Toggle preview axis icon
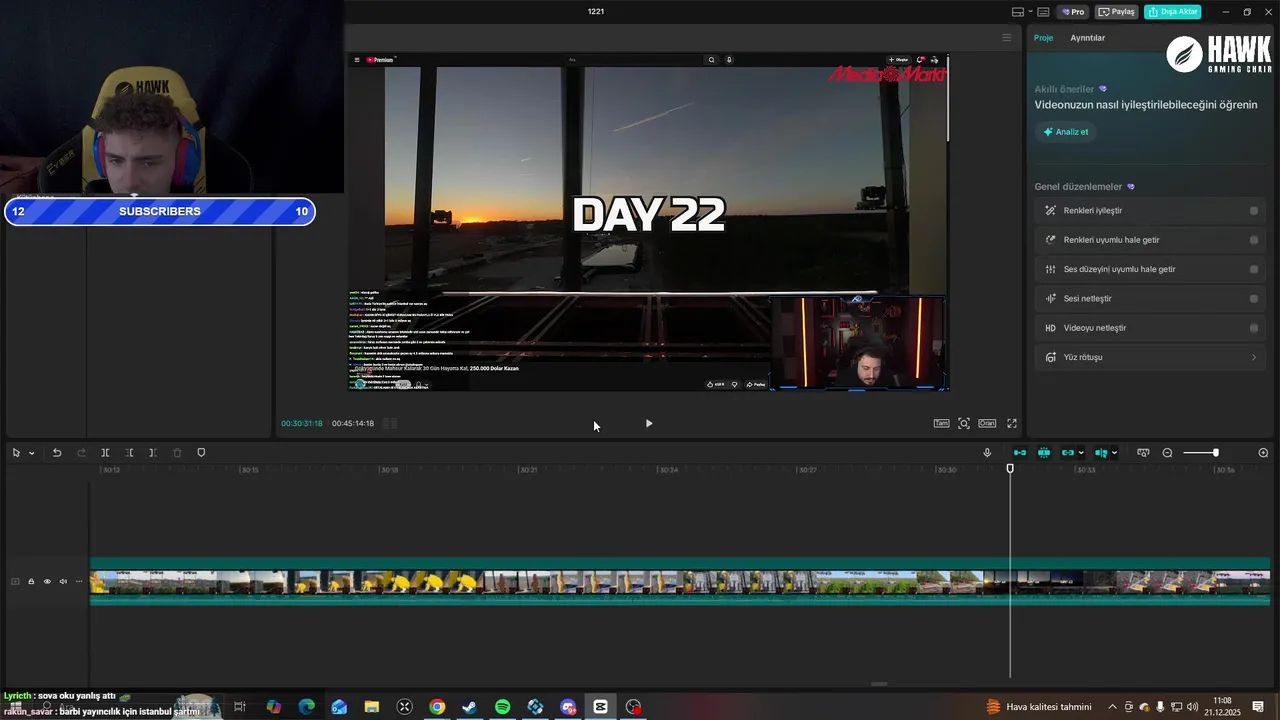This screenshot has width=1280, height=720. click(1101, 453)
